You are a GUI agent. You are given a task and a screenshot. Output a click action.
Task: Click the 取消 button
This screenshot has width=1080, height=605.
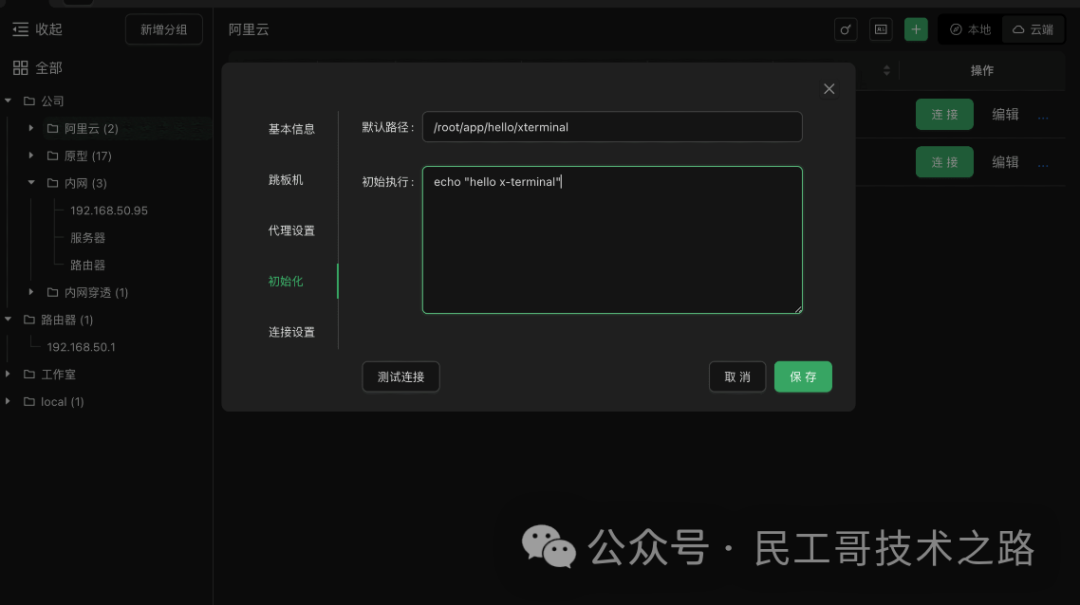click(x=737, y=377)
